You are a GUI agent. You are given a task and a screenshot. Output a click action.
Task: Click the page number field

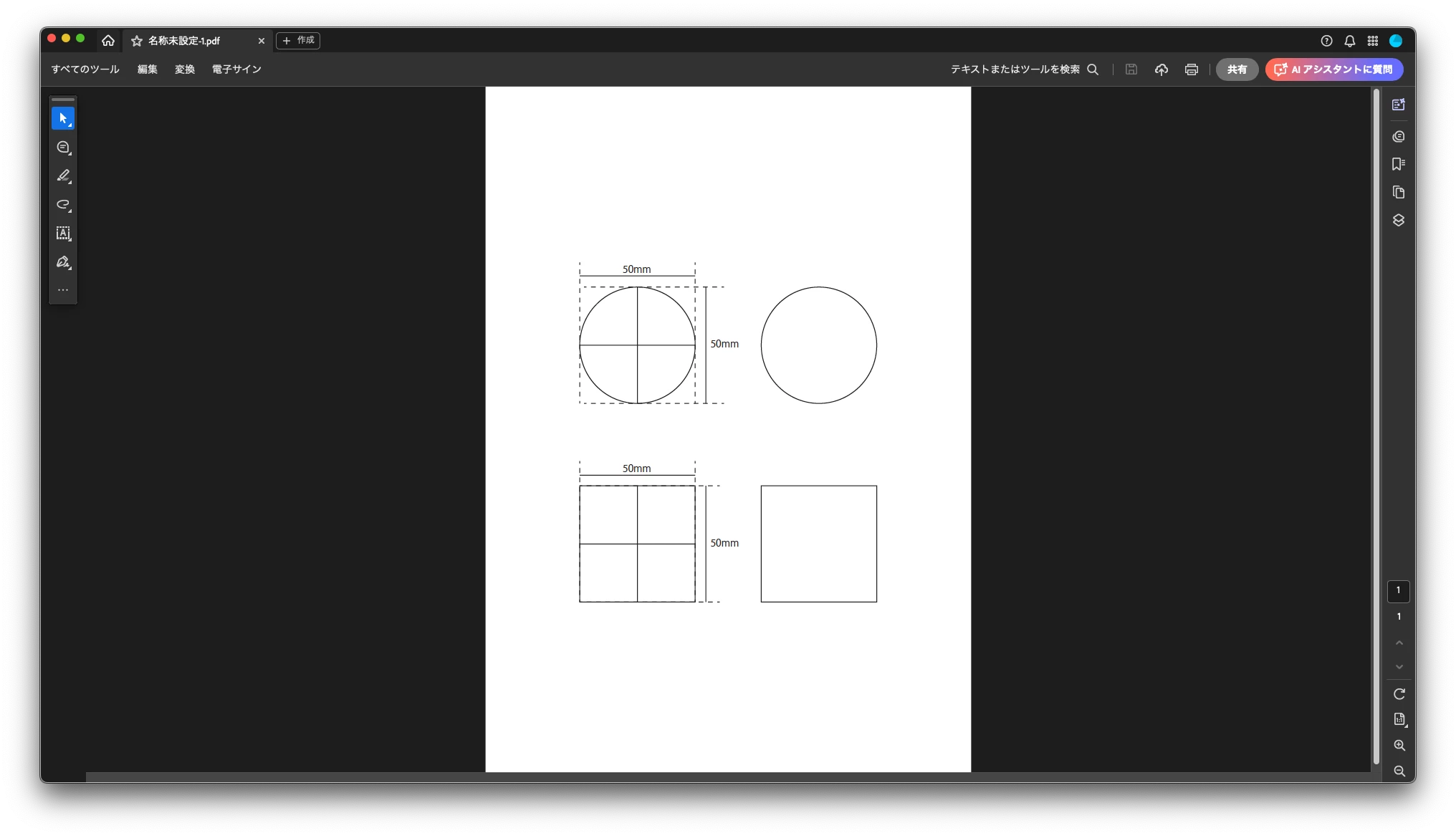click(1398, 591)
